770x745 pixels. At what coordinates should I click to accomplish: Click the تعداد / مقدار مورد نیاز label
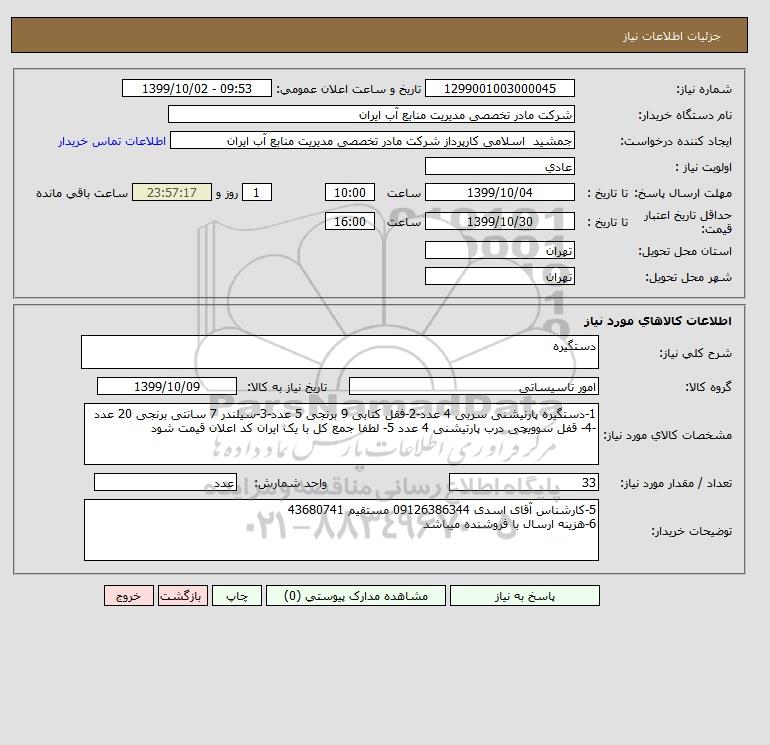click(676, 483)
